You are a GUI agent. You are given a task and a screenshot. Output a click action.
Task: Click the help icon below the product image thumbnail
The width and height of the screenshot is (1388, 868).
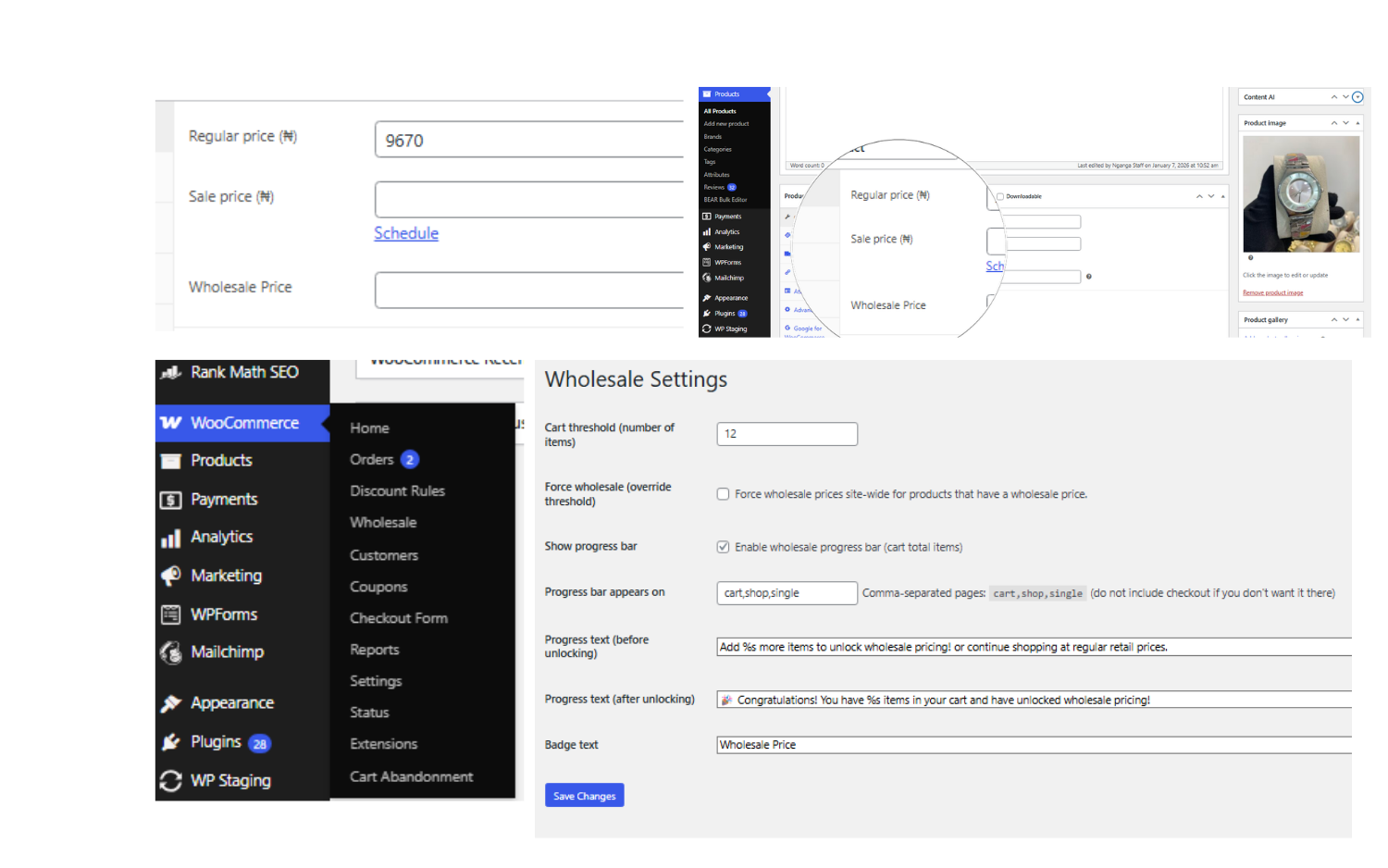[1250, 258]
